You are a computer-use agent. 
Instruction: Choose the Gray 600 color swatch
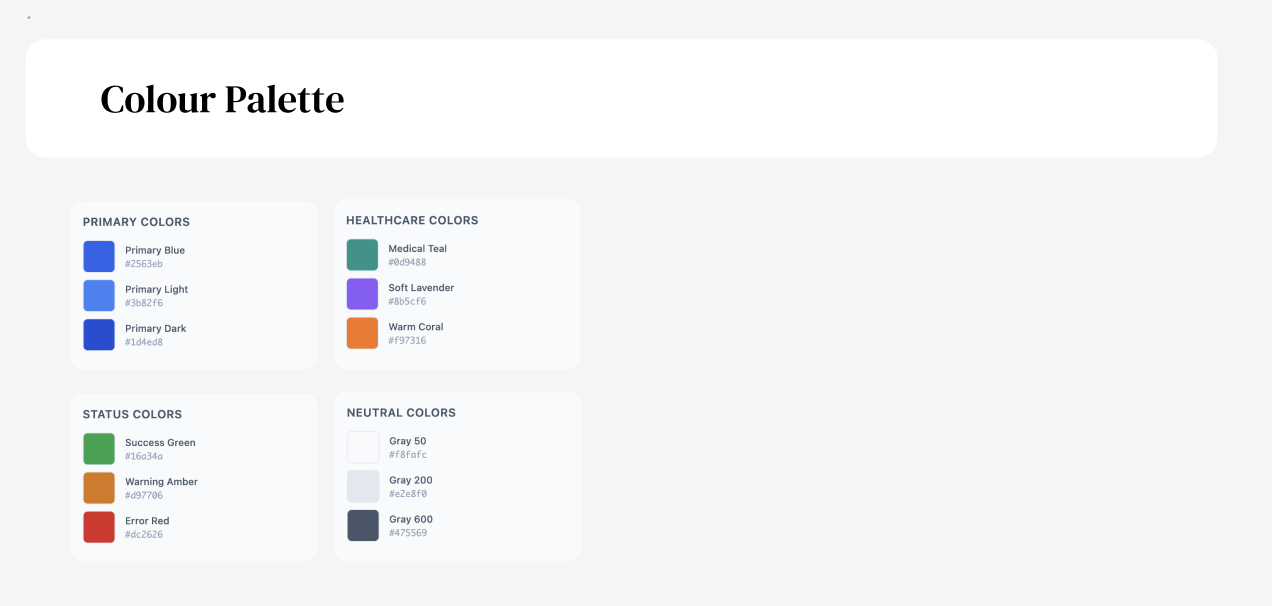(363, 525)
